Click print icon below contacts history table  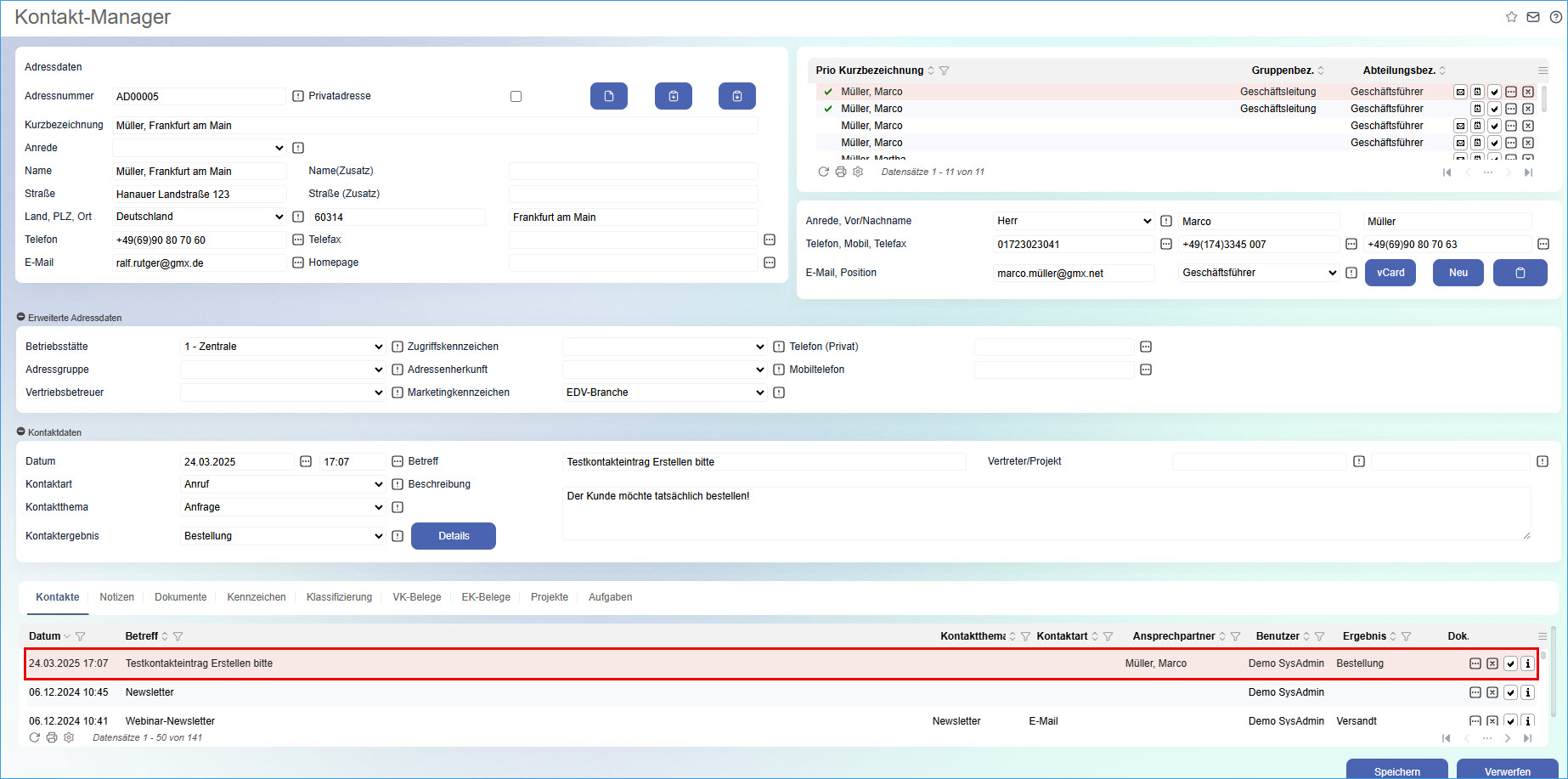(52, 737)
